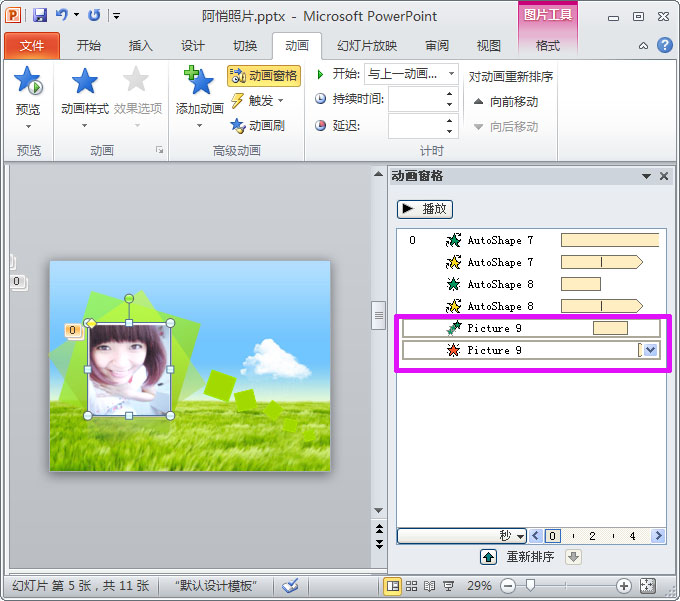Close the 动画窗格 pane
Image resolution: width=680 pixels, height=601 pixels.
tap(664, 176)
